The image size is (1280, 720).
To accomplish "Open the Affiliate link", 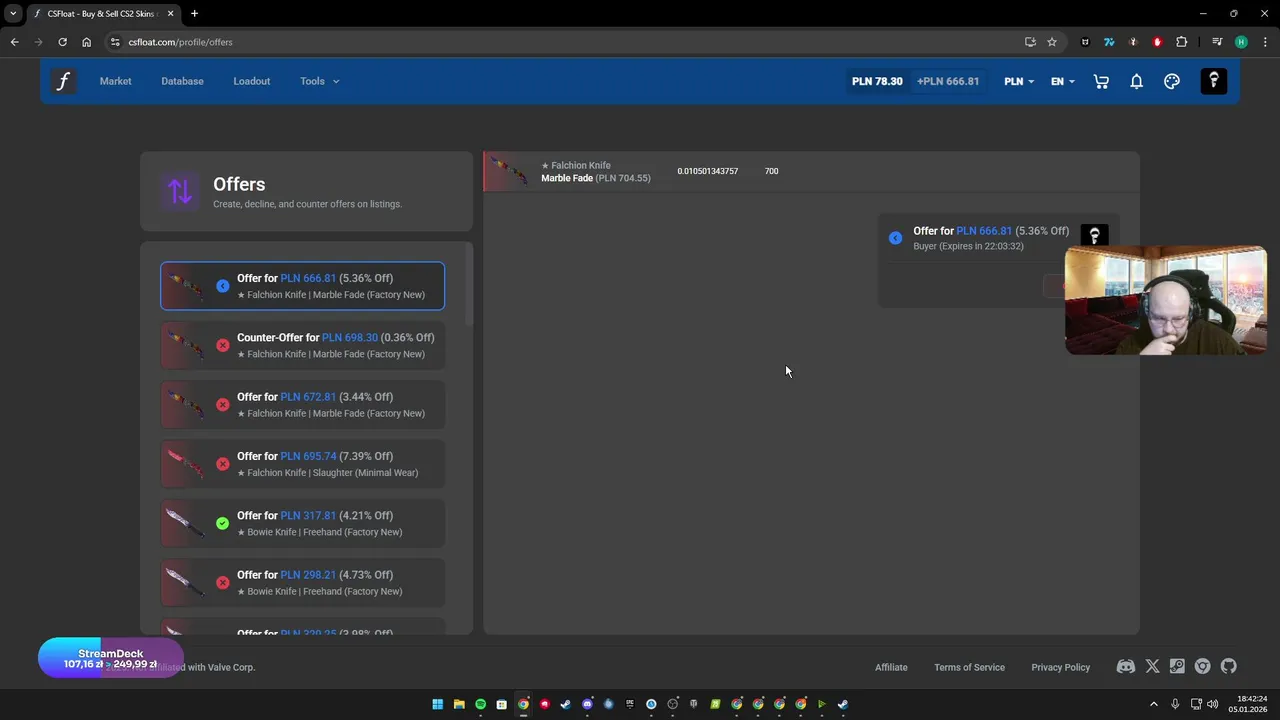I will pyautogui.click(x=891, y=667).
